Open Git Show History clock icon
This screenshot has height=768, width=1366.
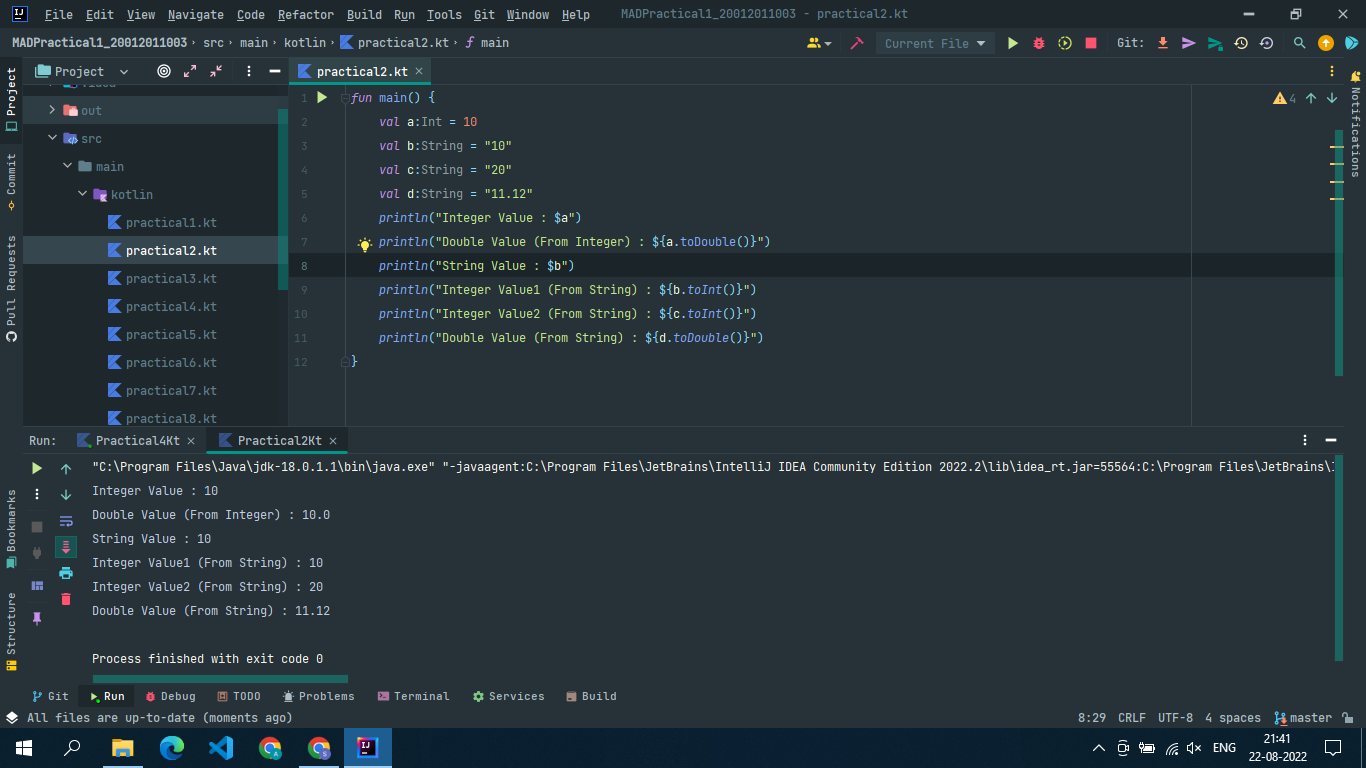click(1240, 43)
